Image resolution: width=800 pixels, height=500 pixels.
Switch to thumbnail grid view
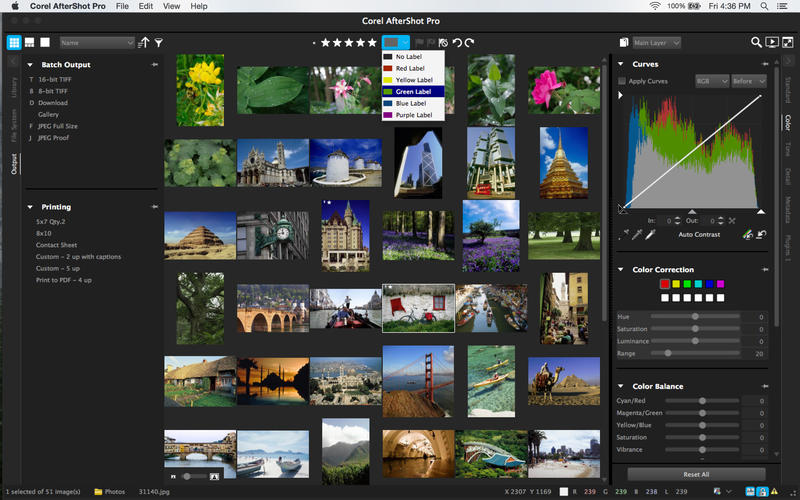[x=14, y=43]
